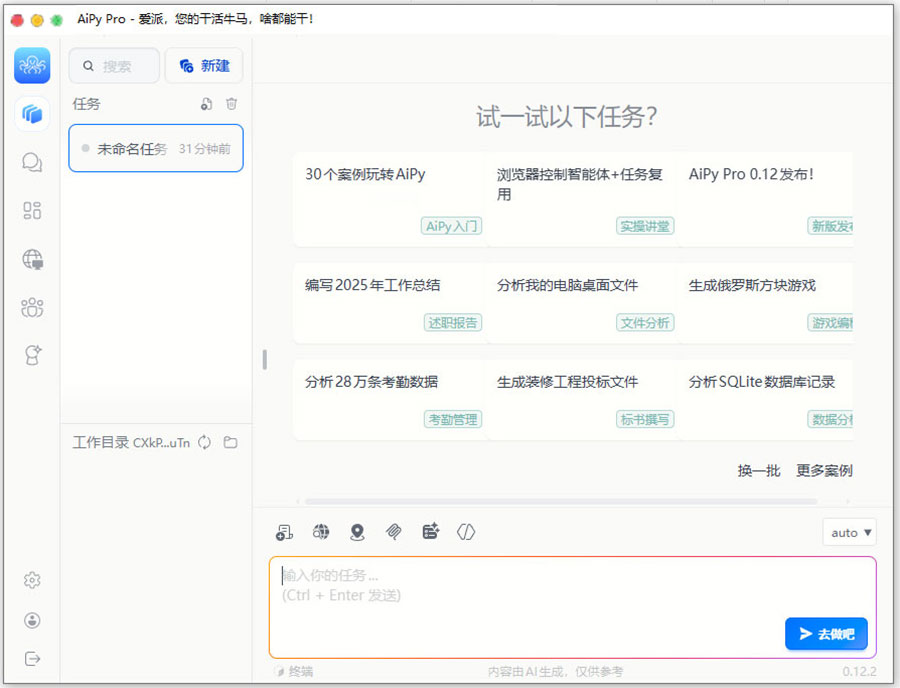Screen dimensions: 900x688
Task: Open the working directory folder icon
Action: tap(231, 442)
